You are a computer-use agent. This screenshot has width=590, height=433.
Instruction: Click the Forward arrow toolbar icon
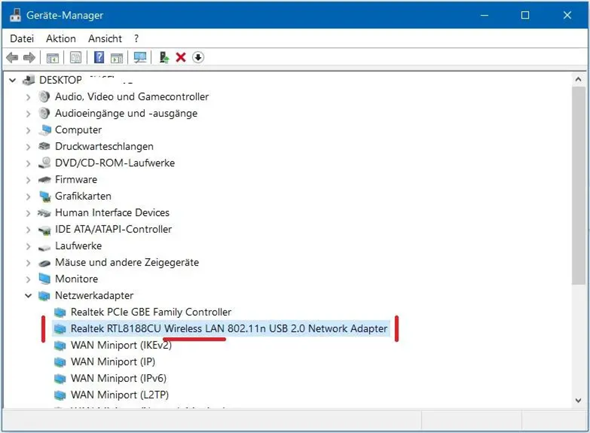click(29, 58)
